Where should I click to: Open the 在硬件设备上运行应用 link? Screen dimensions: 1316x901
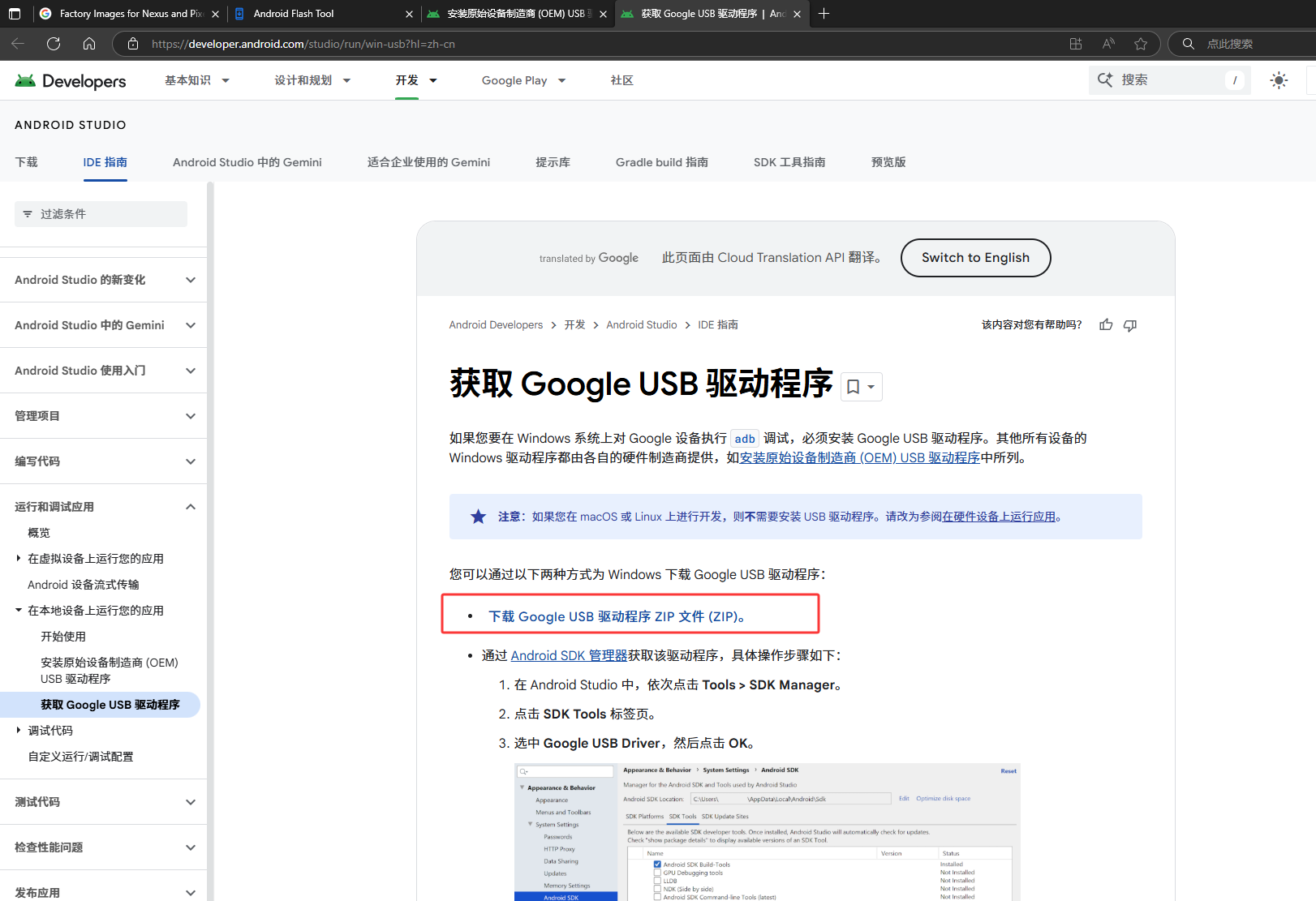[x=999, y=517]
